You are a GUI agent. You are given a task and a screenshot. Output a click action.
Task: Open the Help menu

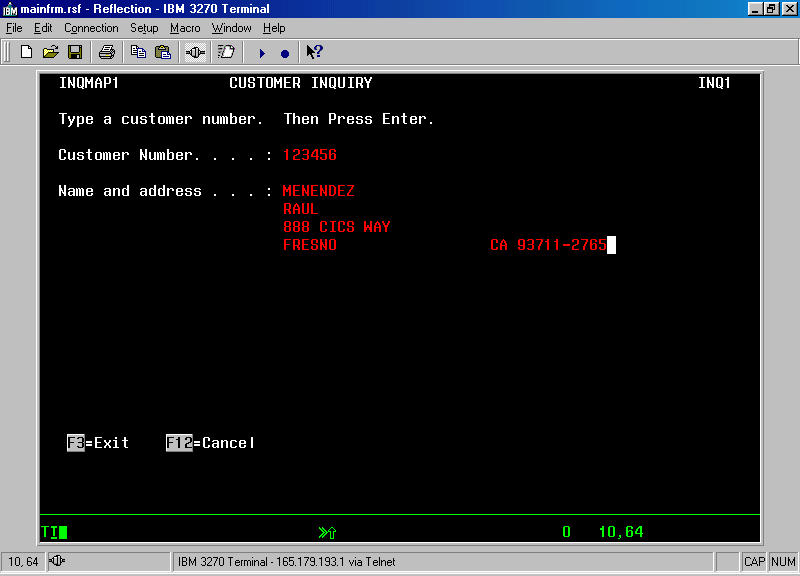(x=274, y=28)
